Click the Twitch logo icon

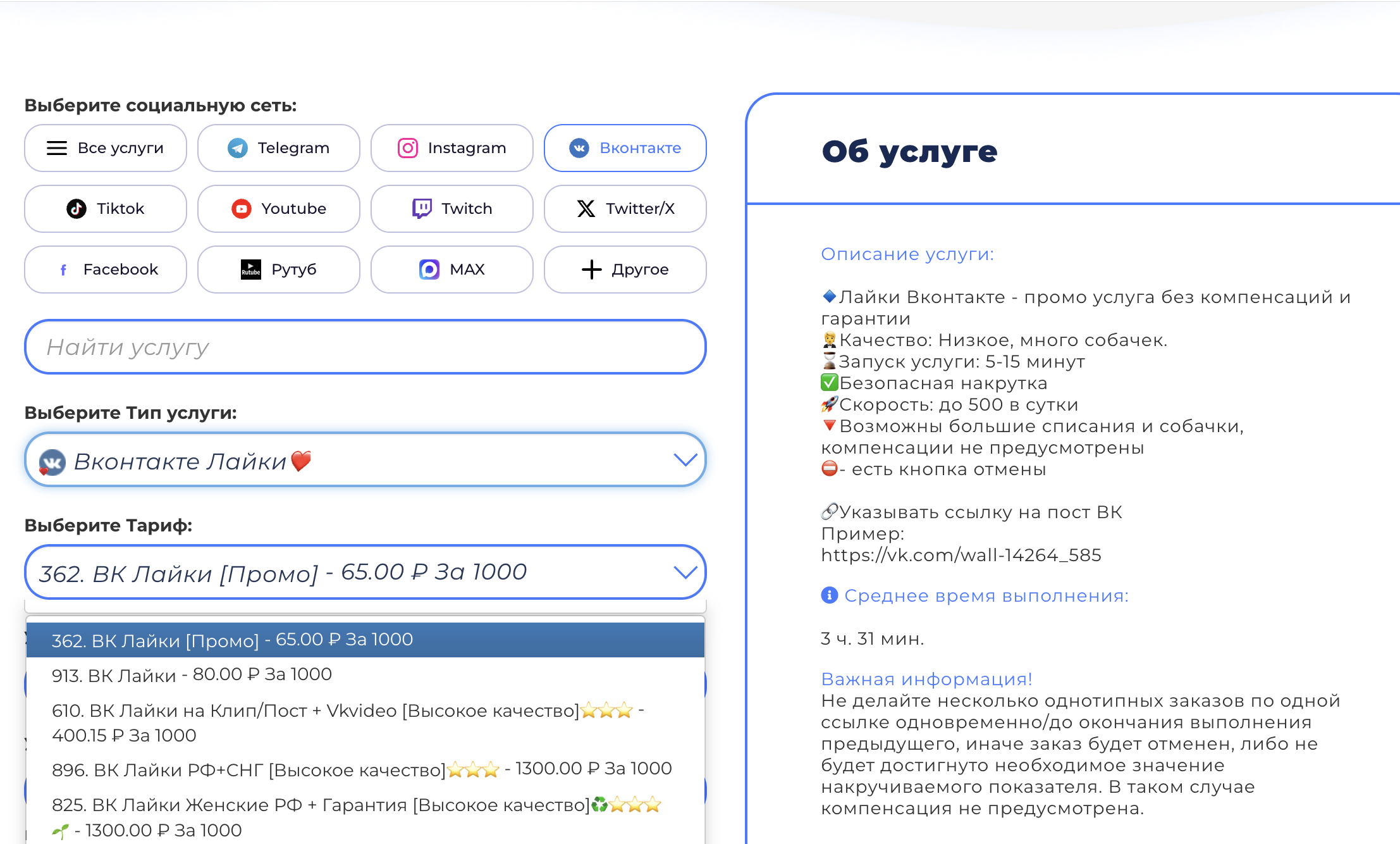(422, 209)
